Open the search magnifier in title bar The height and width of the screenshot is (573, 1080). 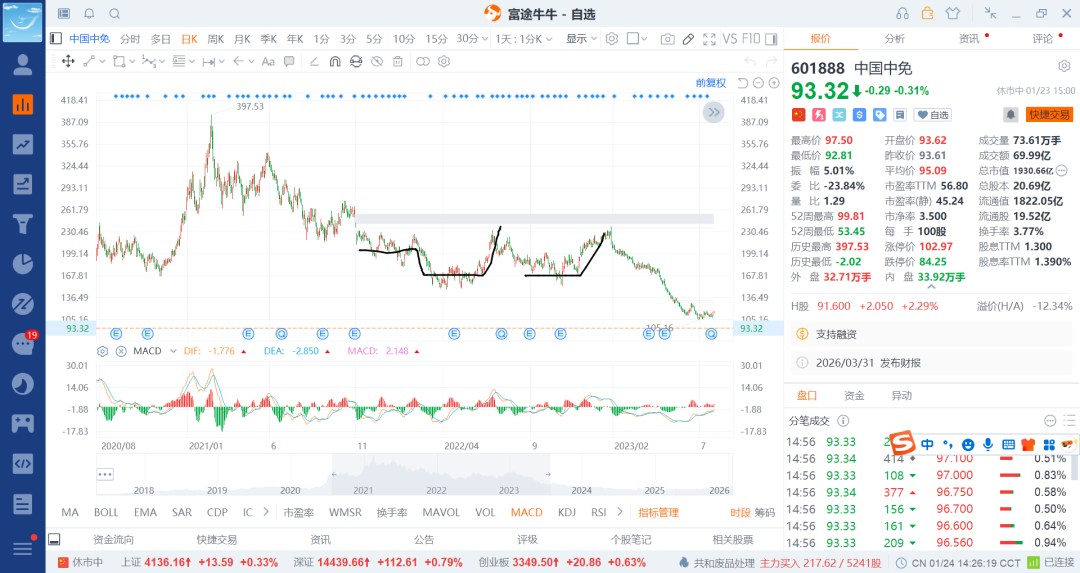[115, 14]
